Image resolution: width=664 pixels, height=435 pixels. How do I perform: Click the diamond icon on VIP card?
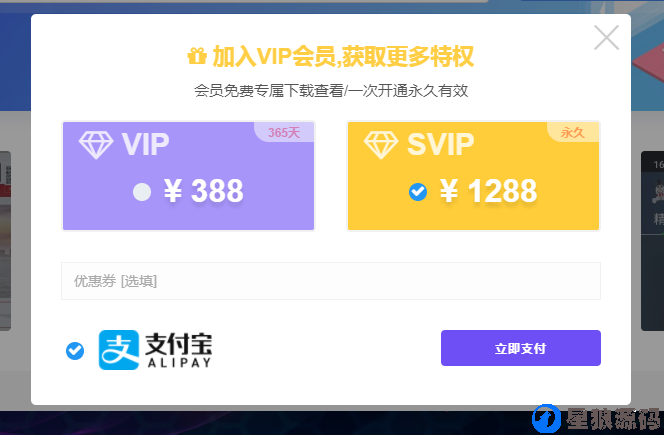96,145
